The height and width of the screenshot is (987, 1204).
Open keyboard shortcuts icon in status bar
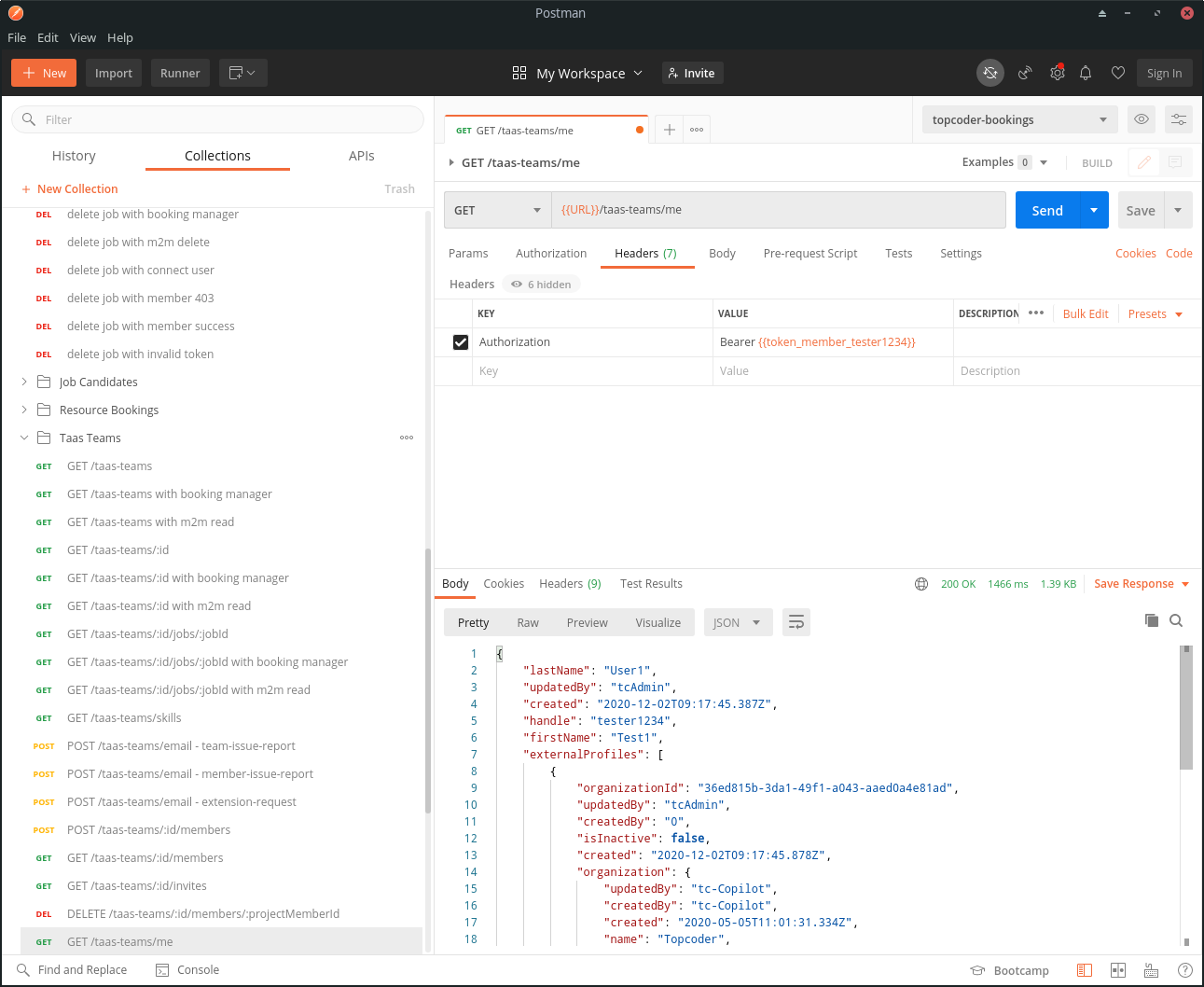[x=1152, y=970]
